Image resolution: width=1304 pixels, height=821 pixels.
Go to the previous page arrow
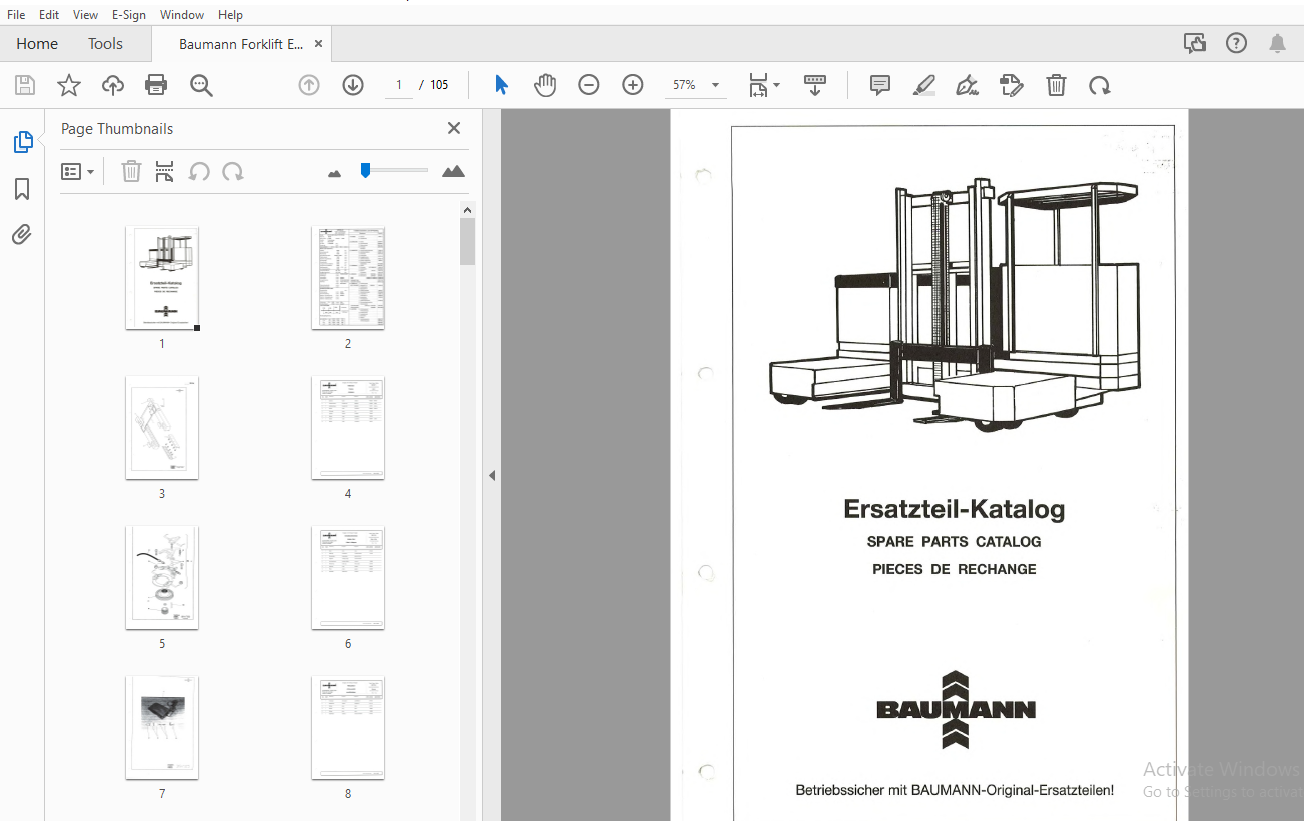pyautogui.click(x=309, y=85)
